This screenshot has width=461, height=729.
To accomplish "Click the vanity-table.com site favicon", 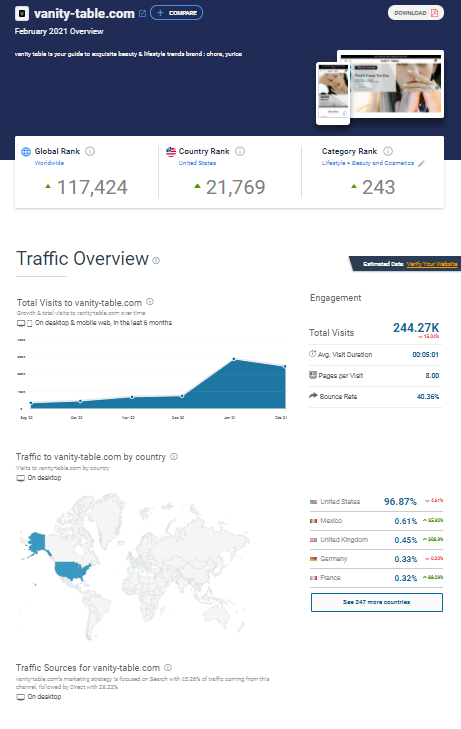I will pyautogui.click(x=22, y=13).
